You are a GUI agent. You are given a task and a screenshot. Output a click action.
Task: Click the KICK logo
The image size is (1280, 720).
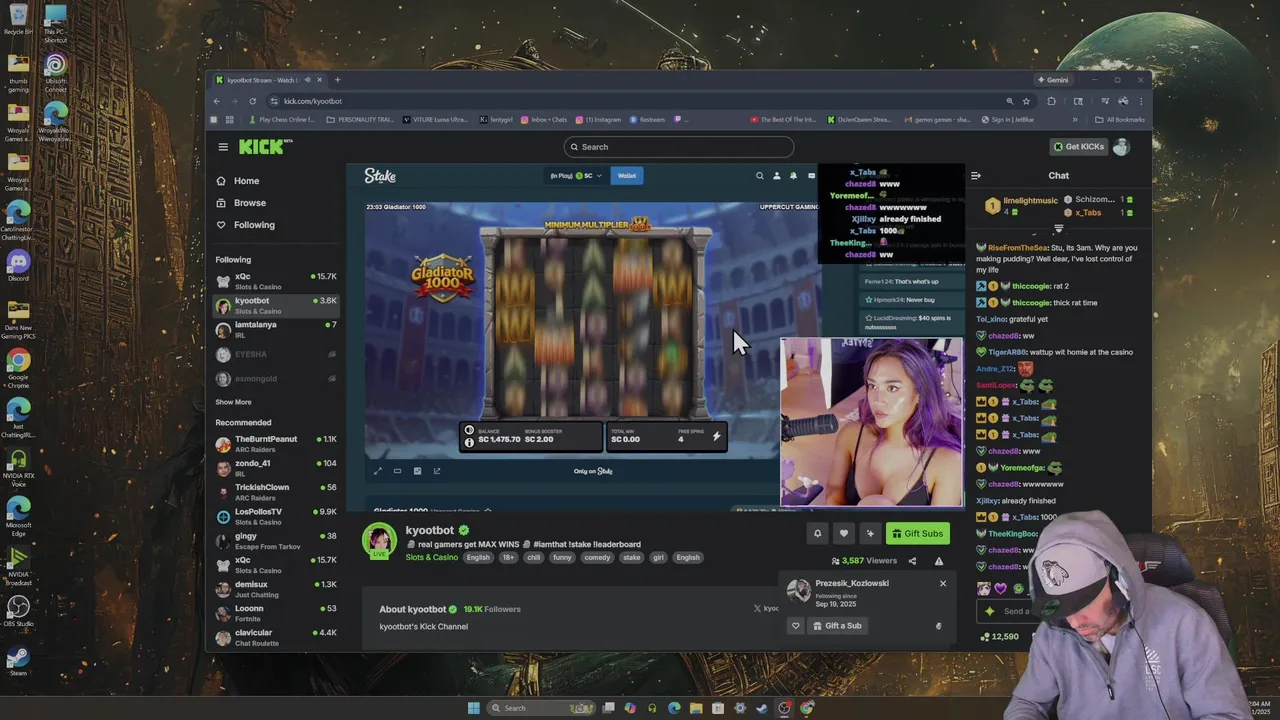click(265, 147)
